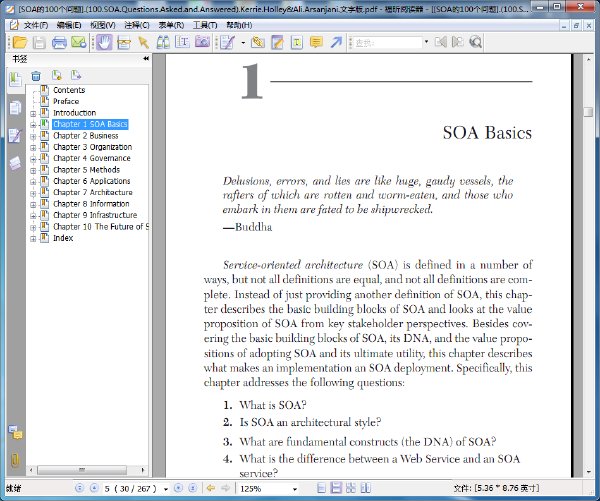
Task: Open the binoculars search tool
Action: (x=163, y=42)
